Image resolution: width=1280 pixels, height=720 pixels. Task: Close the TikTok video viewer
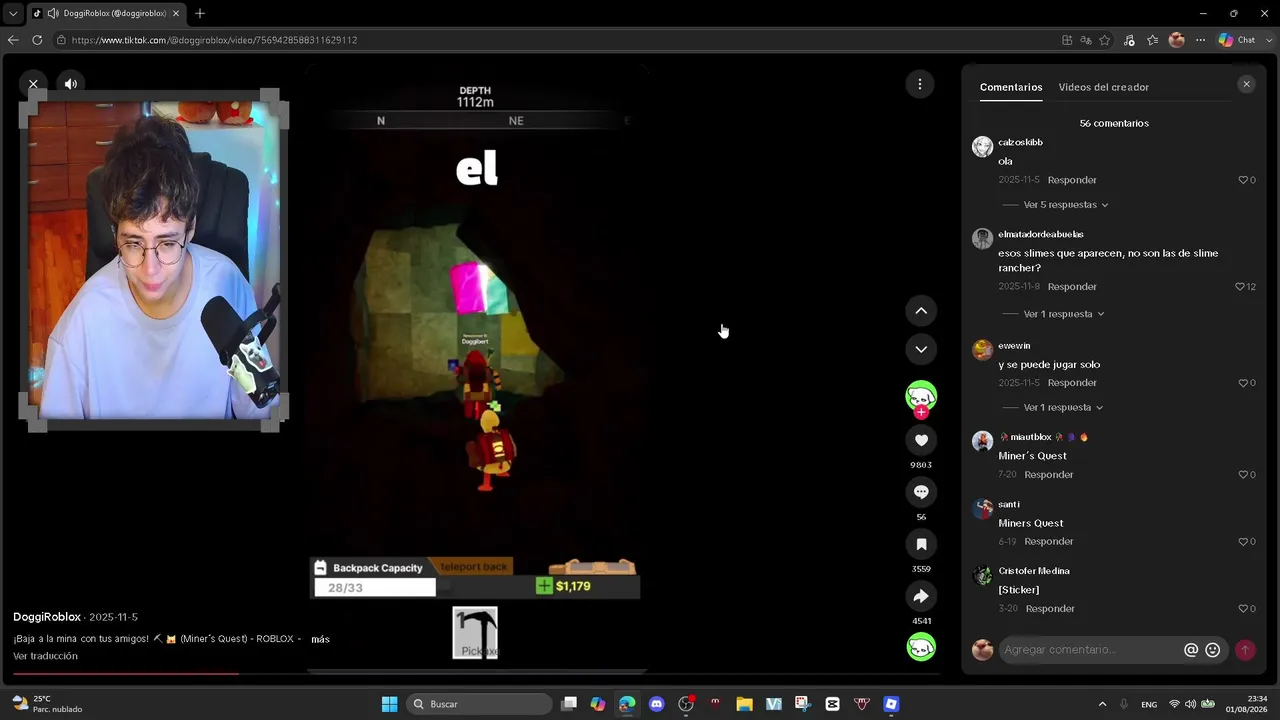[33, 84]
